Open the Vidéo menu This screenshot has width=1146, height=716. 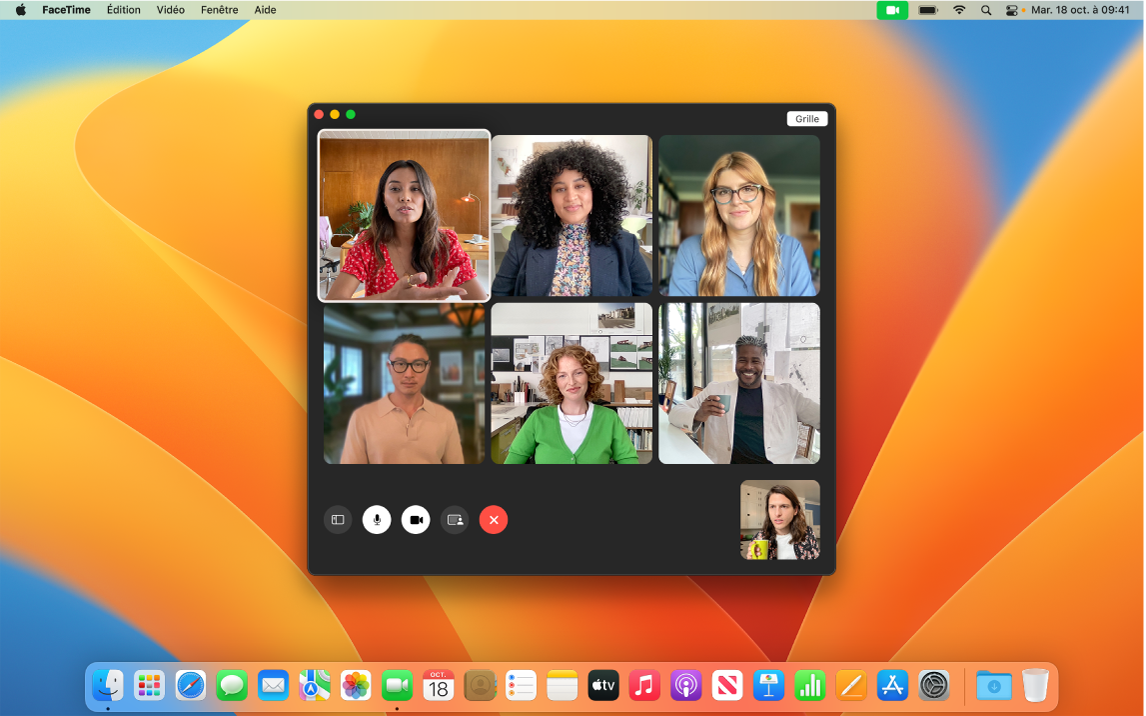170,10
